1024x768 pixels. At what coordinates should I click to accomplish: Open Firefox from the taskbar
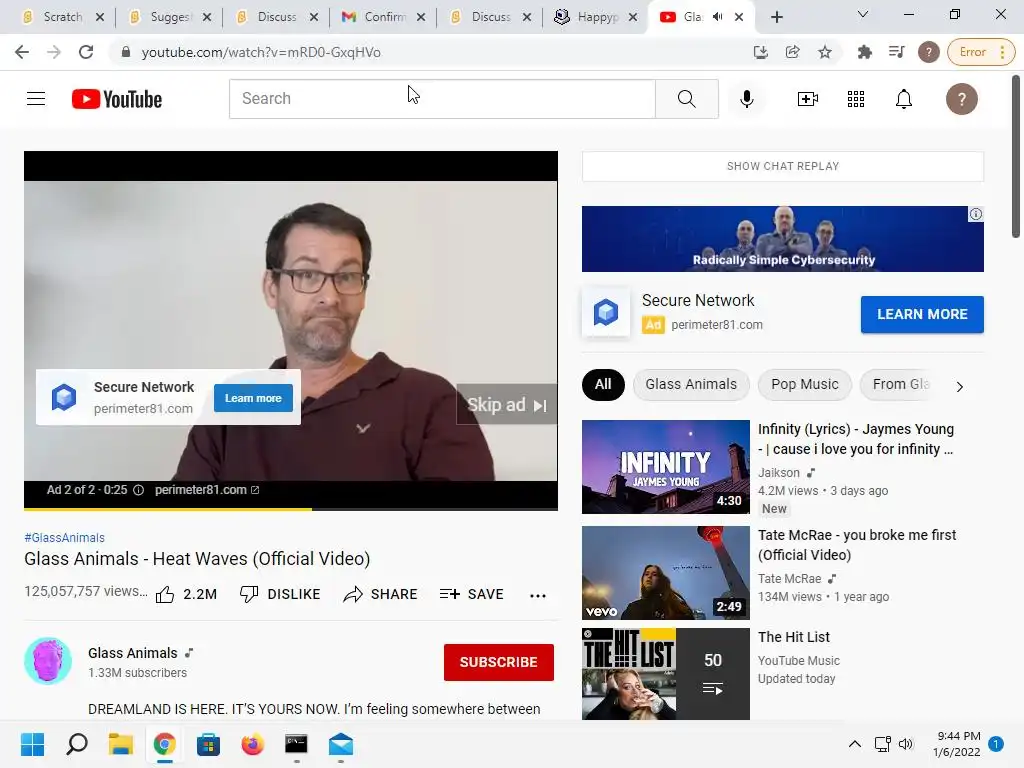coord(253,744)
